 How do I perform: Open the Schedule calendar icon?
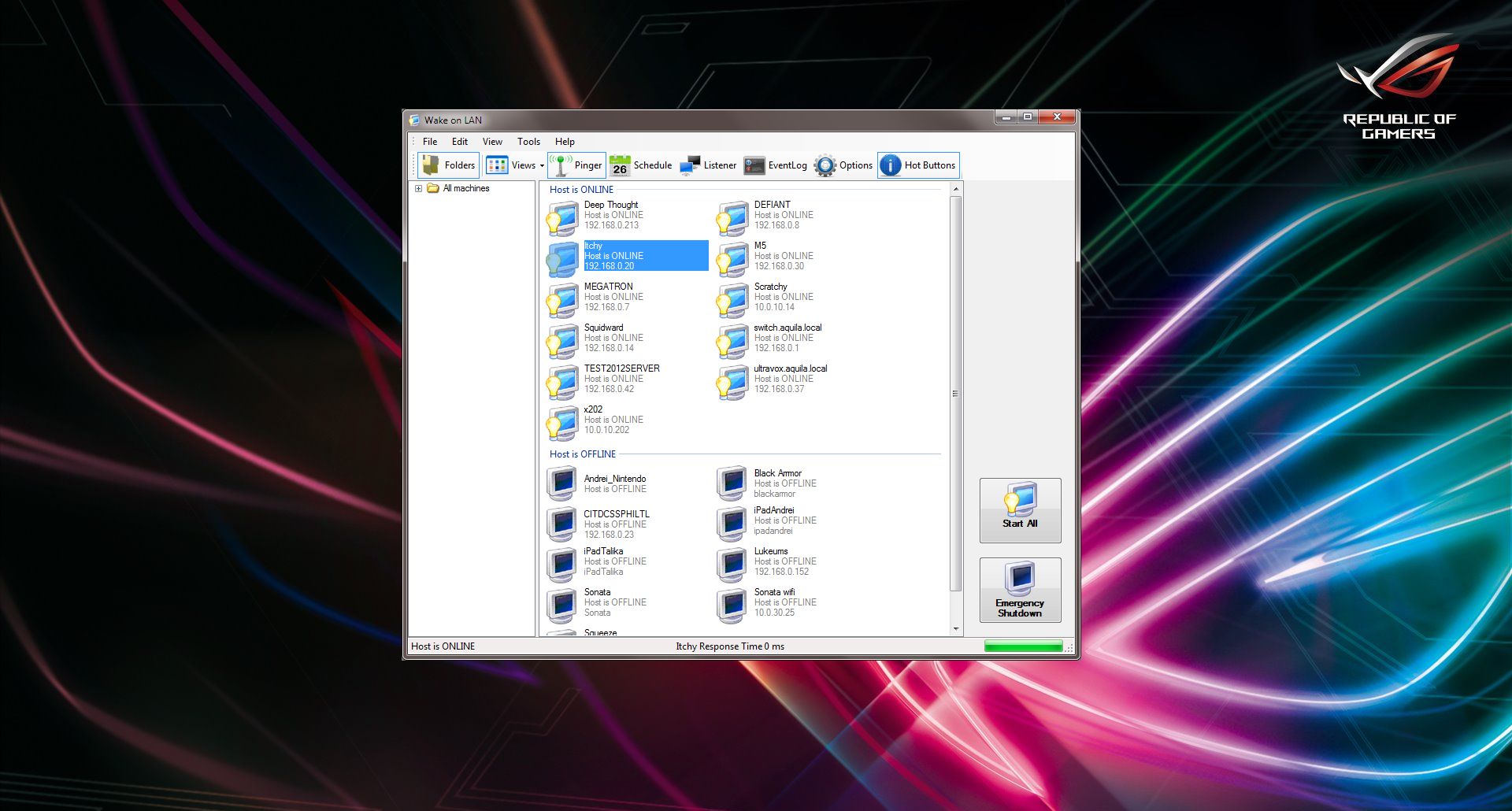(x=620, y=165)
